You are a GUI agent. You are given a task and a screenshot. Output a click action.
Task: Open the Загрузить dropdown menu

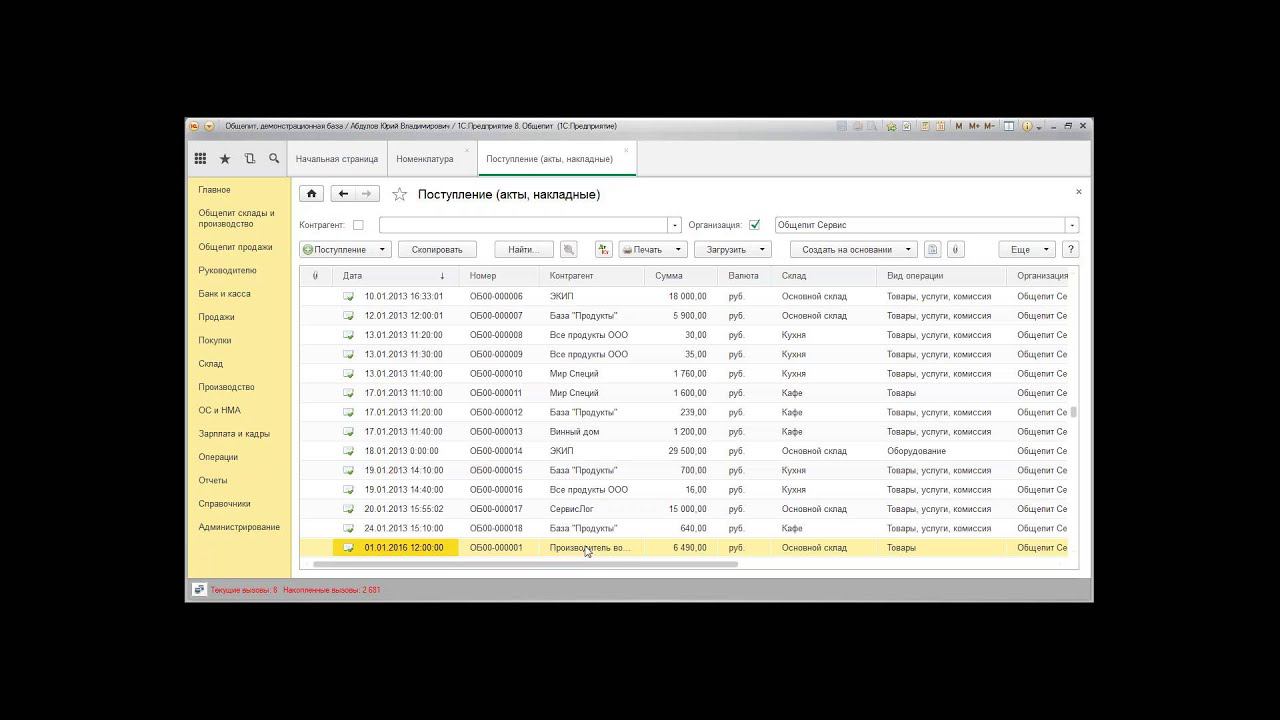(x=733, y=250)
